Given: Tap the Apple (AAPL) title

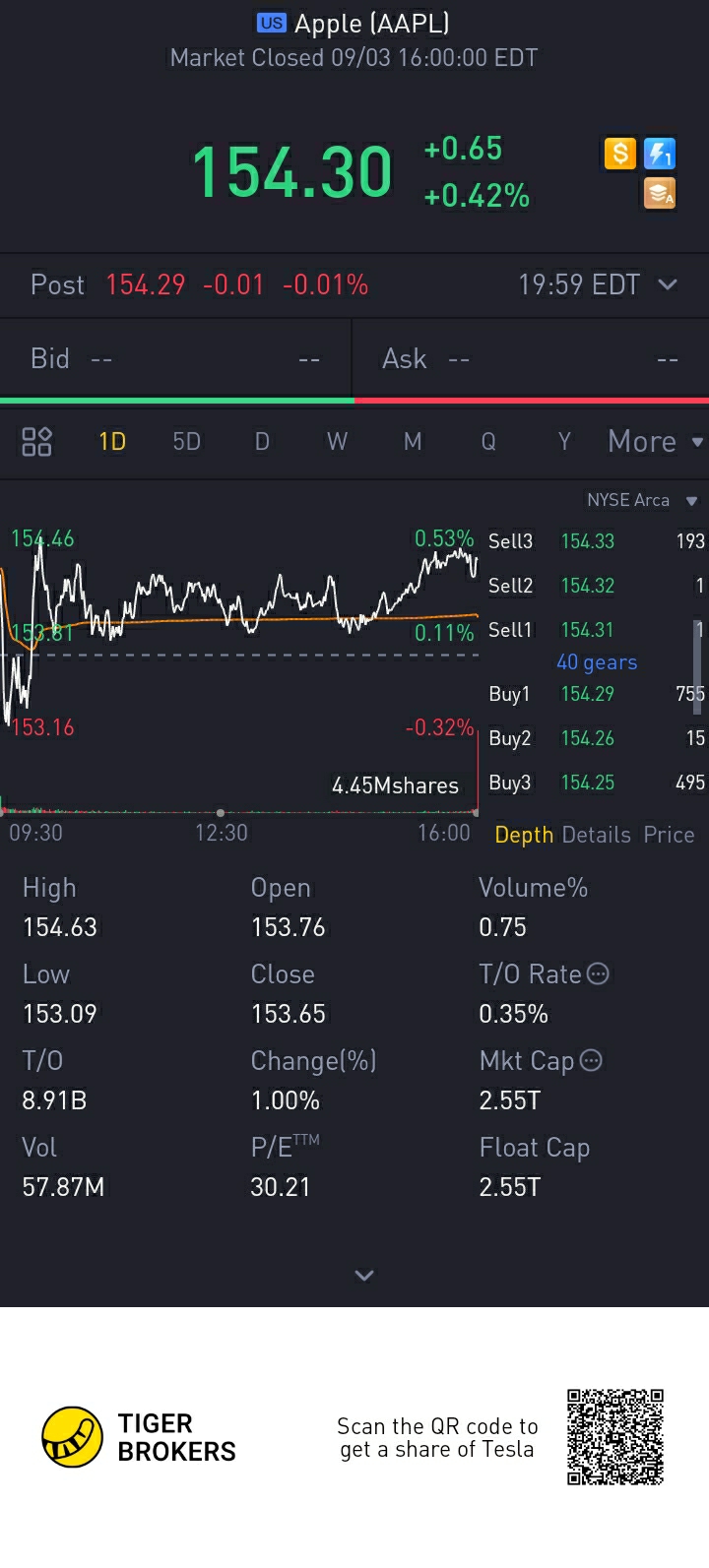Looking at the screenshot, I should click(x=372, y=23).
